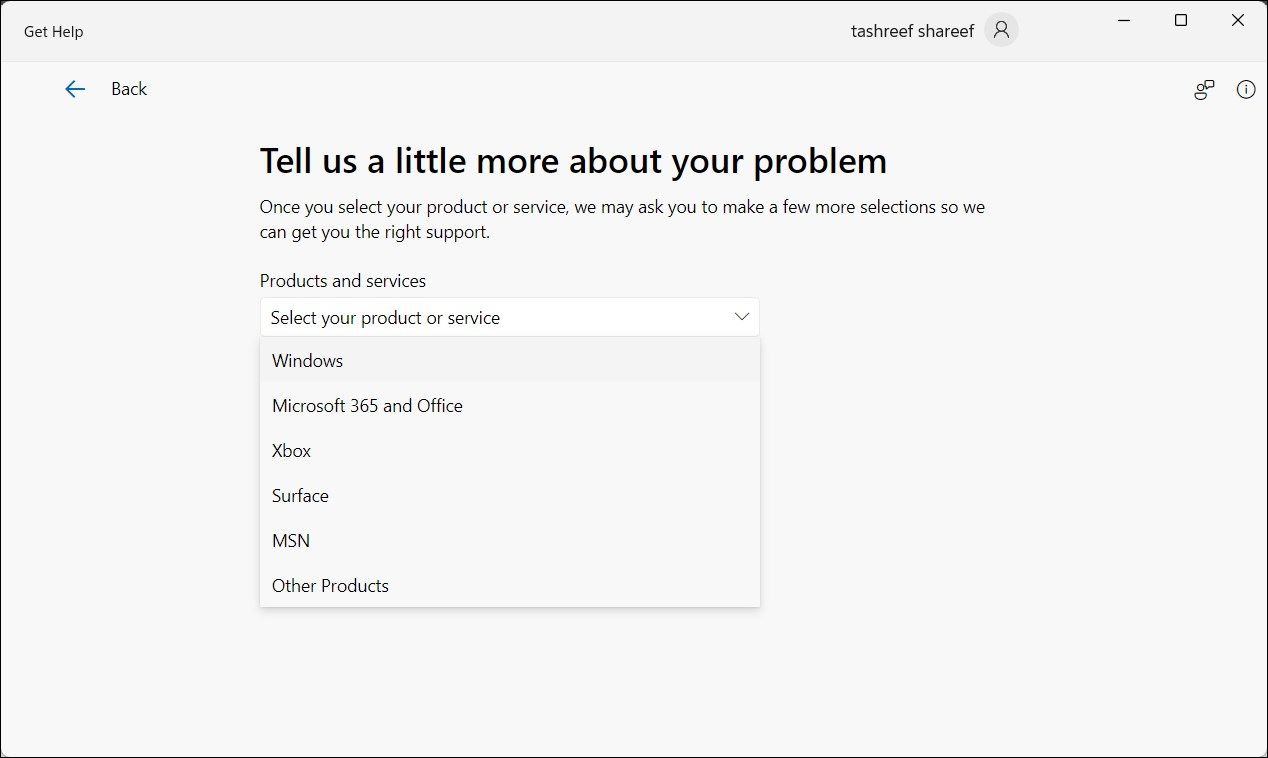
Task: Open feedback using the person-with-speech-bubble icon
Action: (x=1203, y=89)
